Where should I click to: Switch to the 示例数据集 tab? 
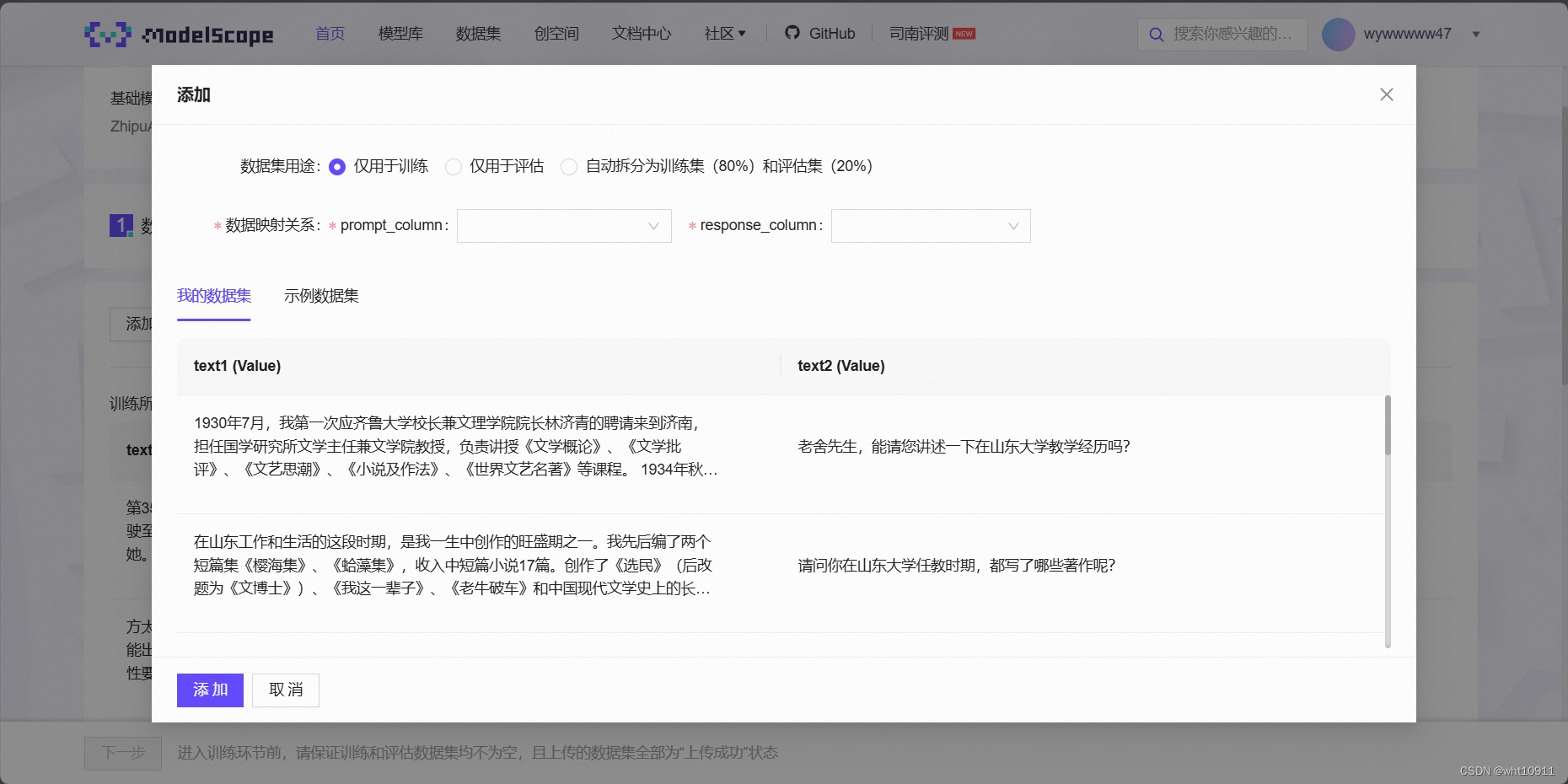321,296
